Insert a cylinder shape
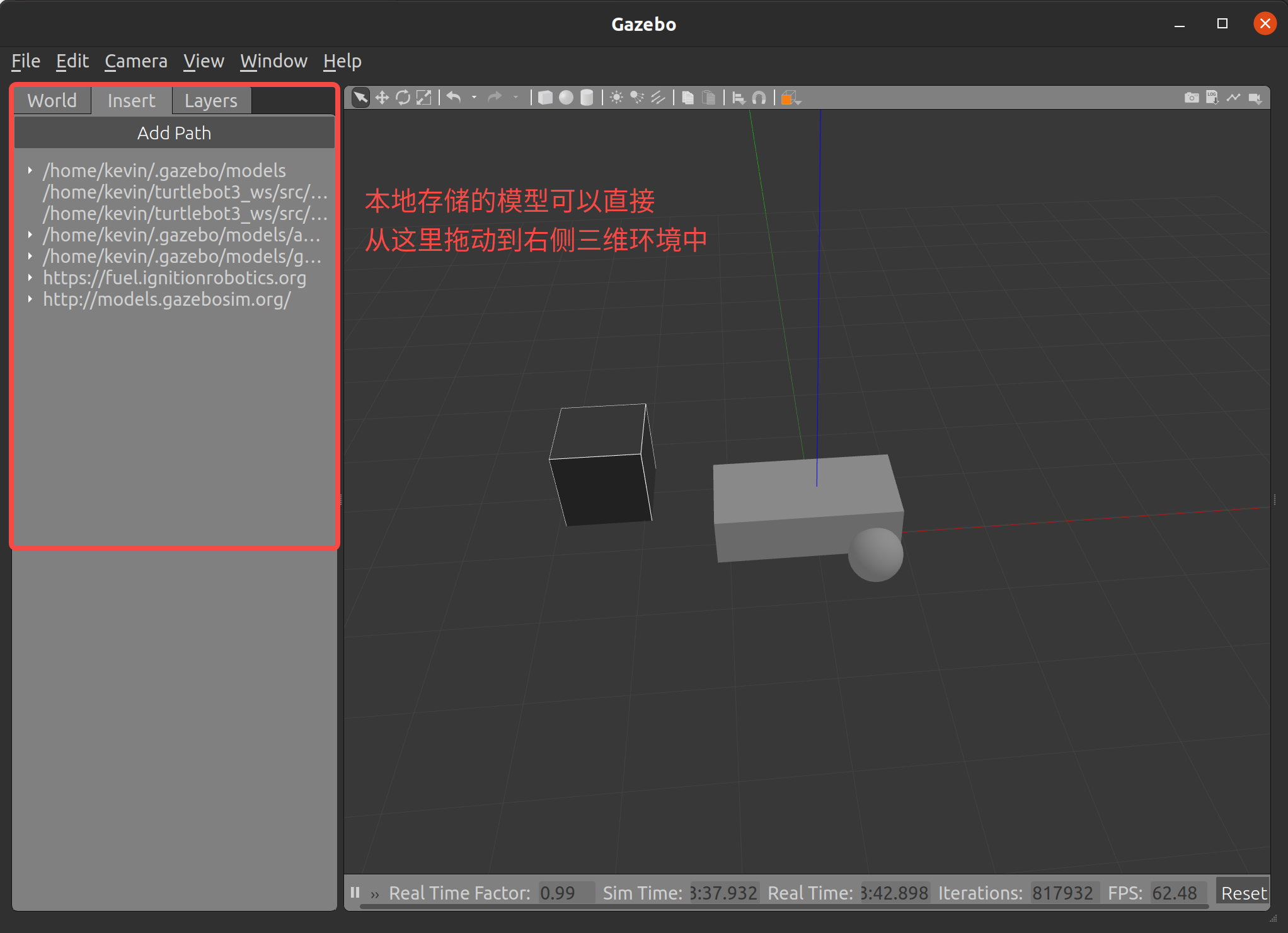This screenshot has width=1288, height=933. [x=587, y=98]
